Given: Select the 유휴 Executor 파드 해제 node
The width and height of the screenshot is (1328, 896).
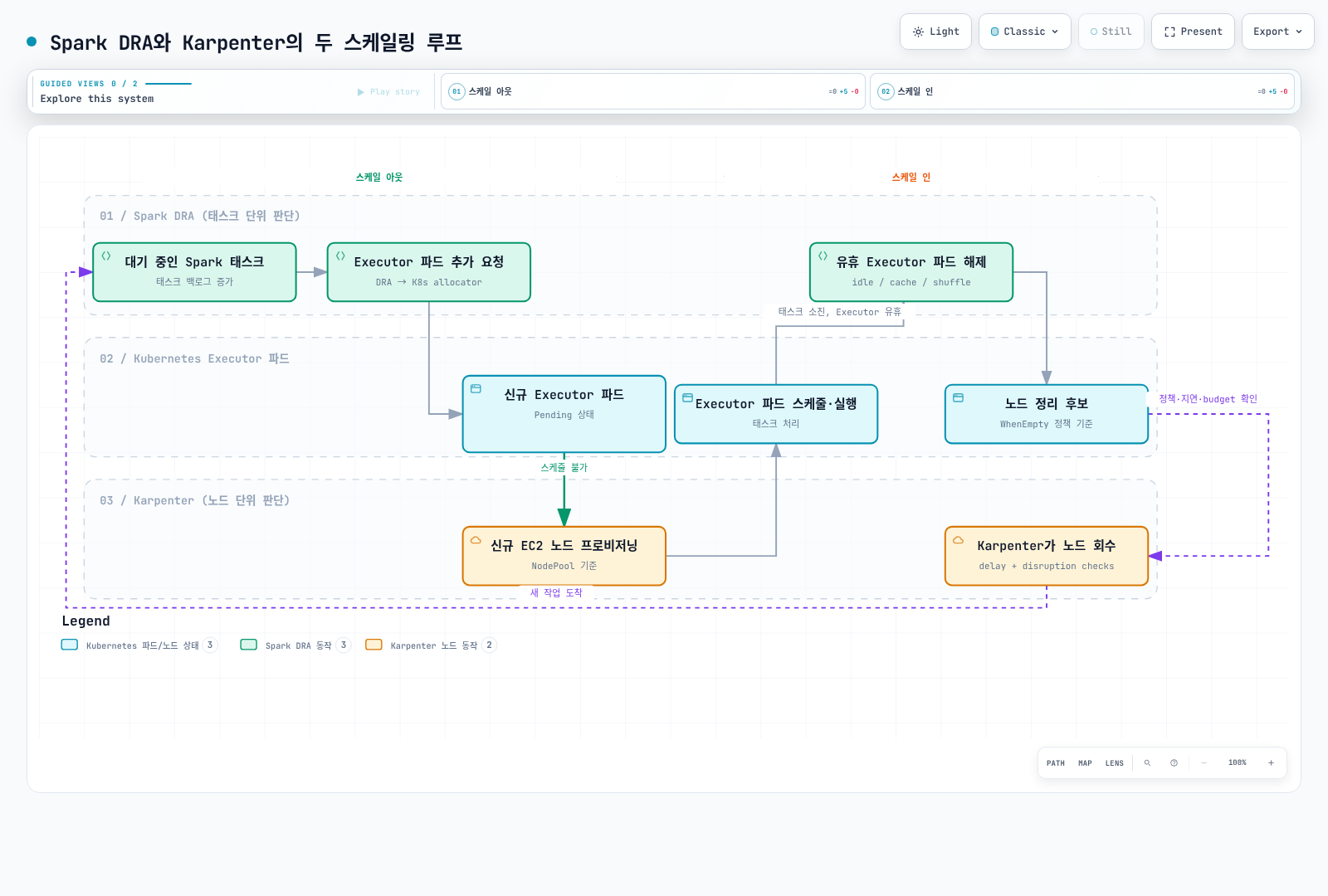Looking at the screenshot, I should click(911, 272).
